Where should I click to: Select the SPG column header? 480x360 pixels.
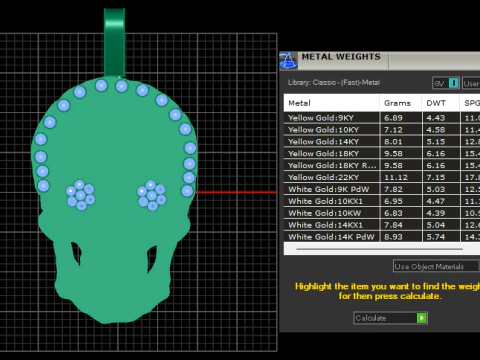(470, 103)
